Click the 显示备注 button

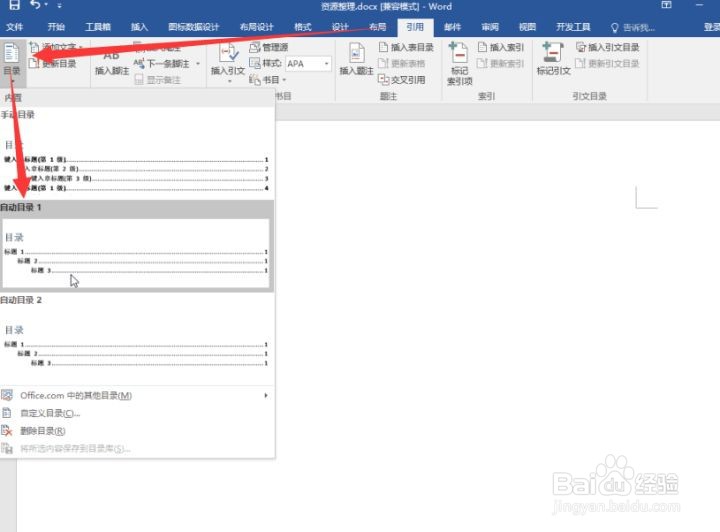tap(158, 80)
